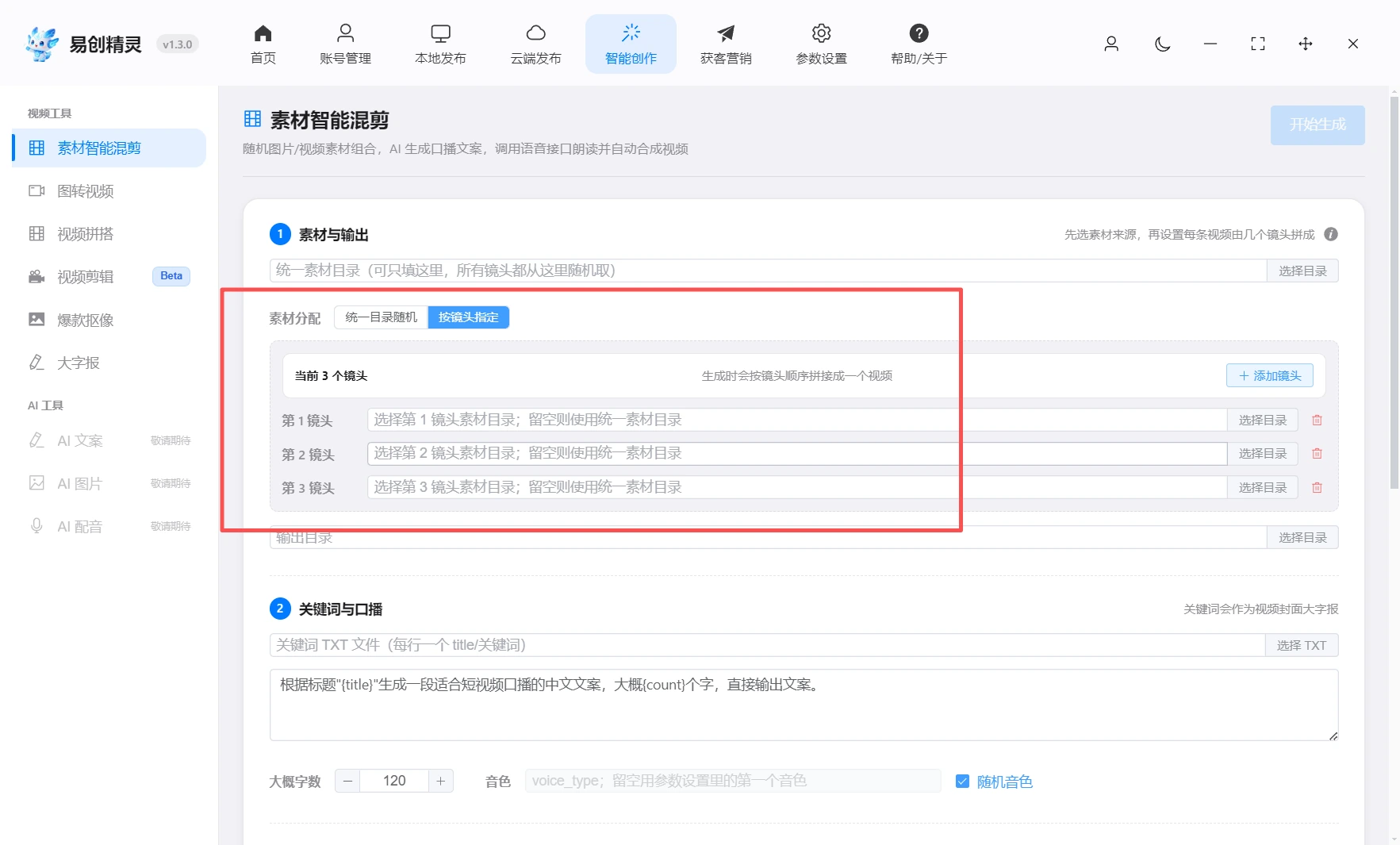This screenshot has width=1400, height=845.
Task: Delete 第 1 镜头 row trash icon
Action: [x=1317, y=420]
